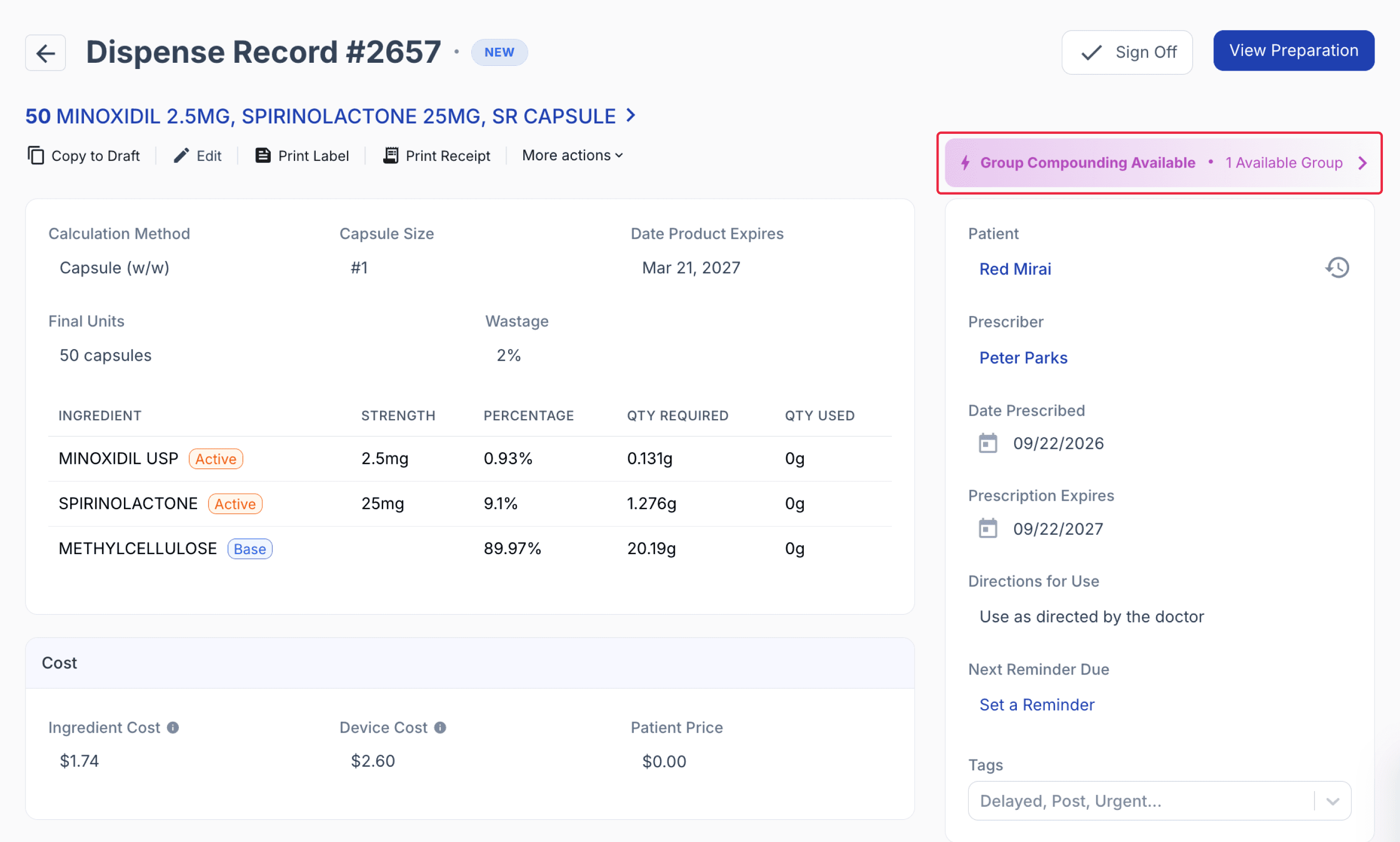Click the Edit pencil action
Viewport: 1400px width, 842px height.
(x=198, y=156)
